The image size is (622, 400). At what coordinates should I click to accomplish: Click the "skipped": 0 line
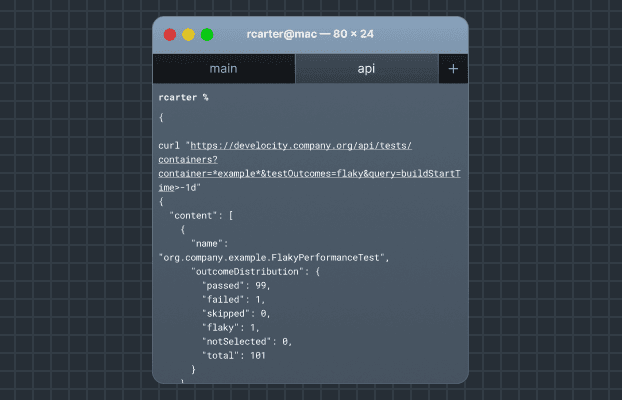(237, 313)
